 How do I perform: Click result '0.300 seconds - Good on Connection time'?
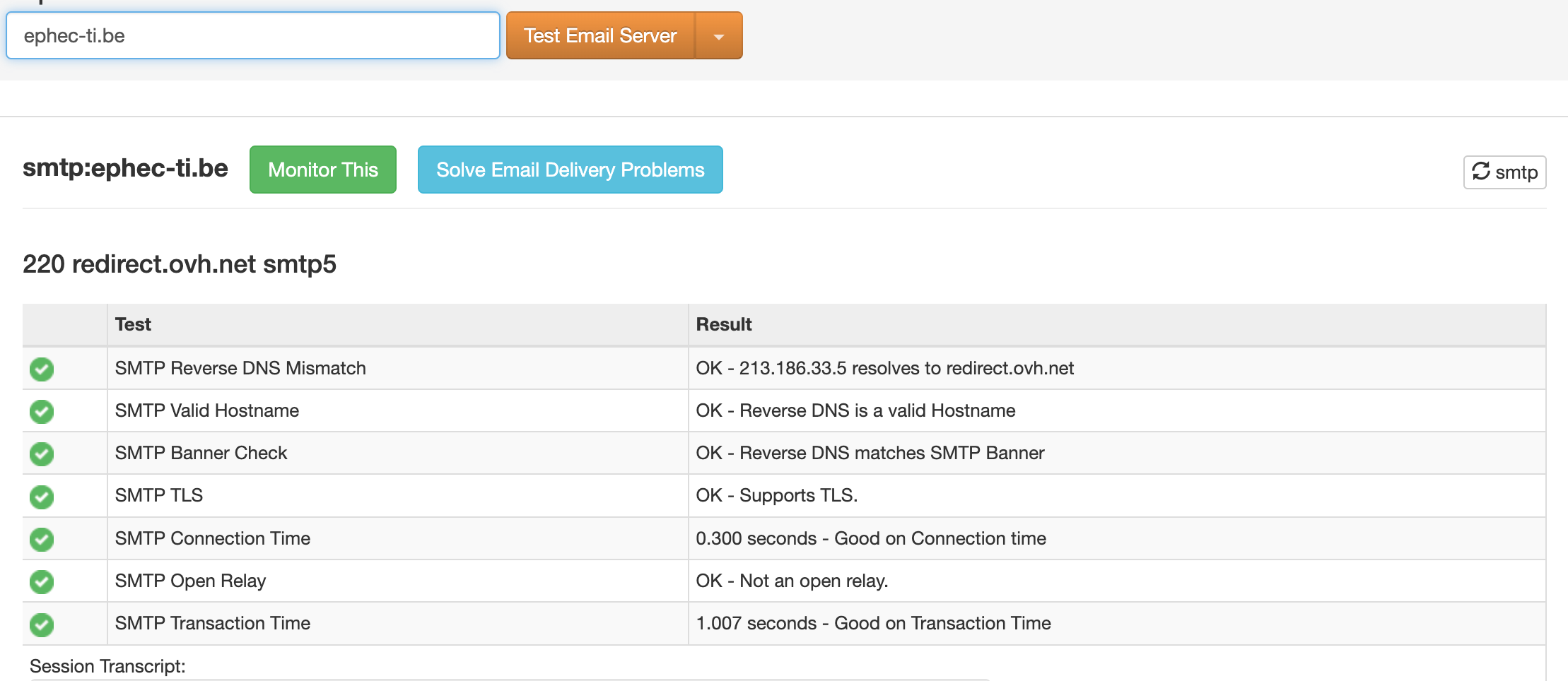[x=871, y=538]
